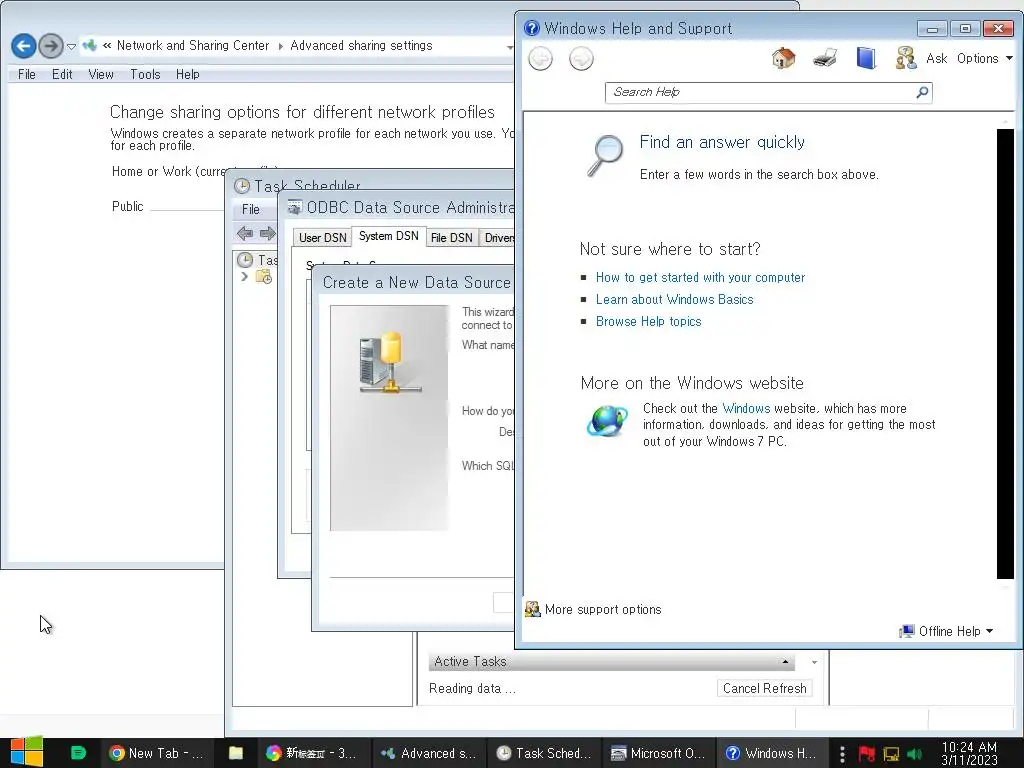Open the clock showing 10:24 AM
This screenshot has height=768, width=1024.
tap(969, 754)
